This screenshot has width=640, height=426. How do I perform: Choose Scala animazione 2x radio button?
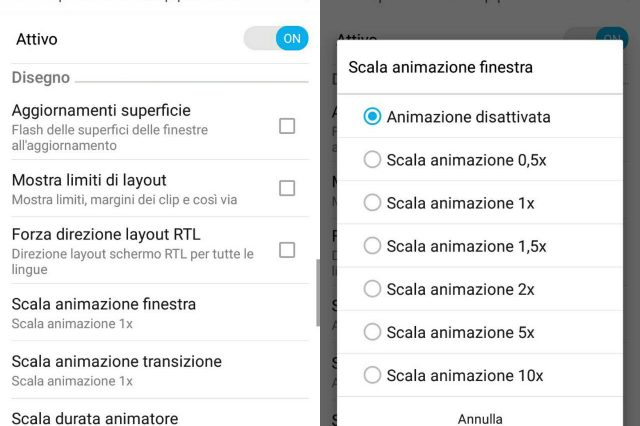click(x=373, y=289)
